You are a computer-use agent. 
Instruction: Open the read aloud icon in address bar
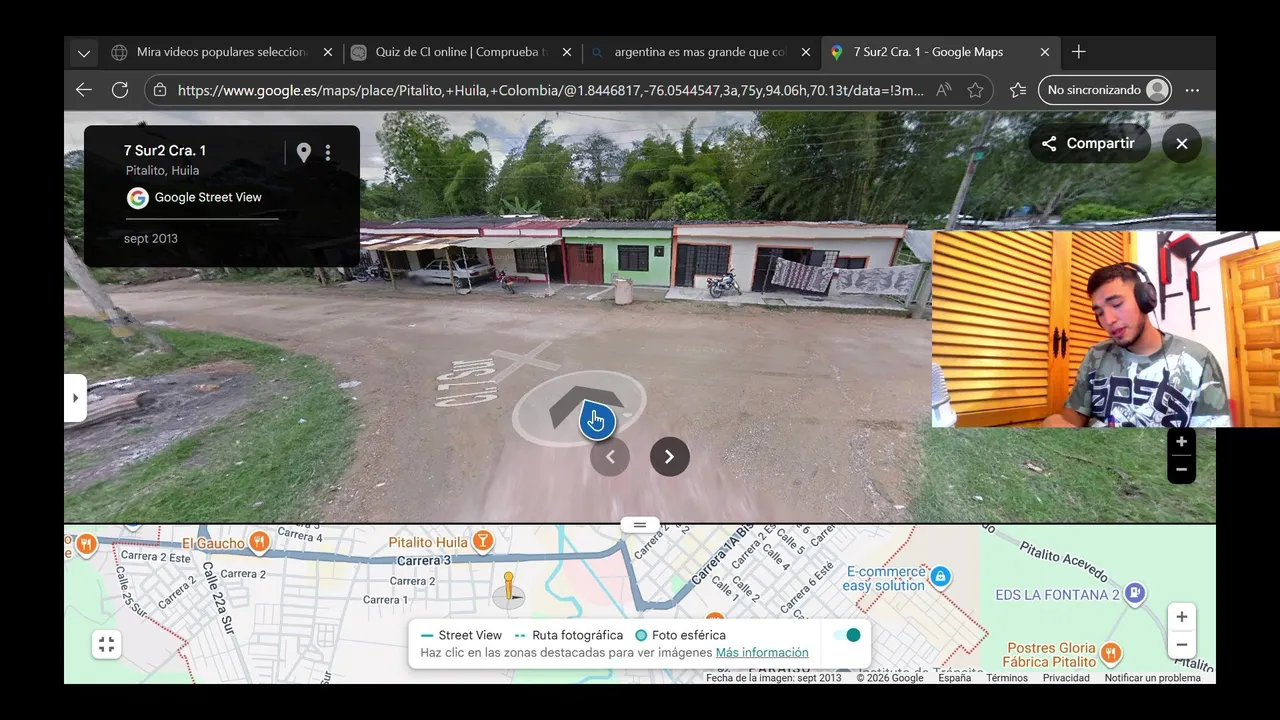[943, 90]
